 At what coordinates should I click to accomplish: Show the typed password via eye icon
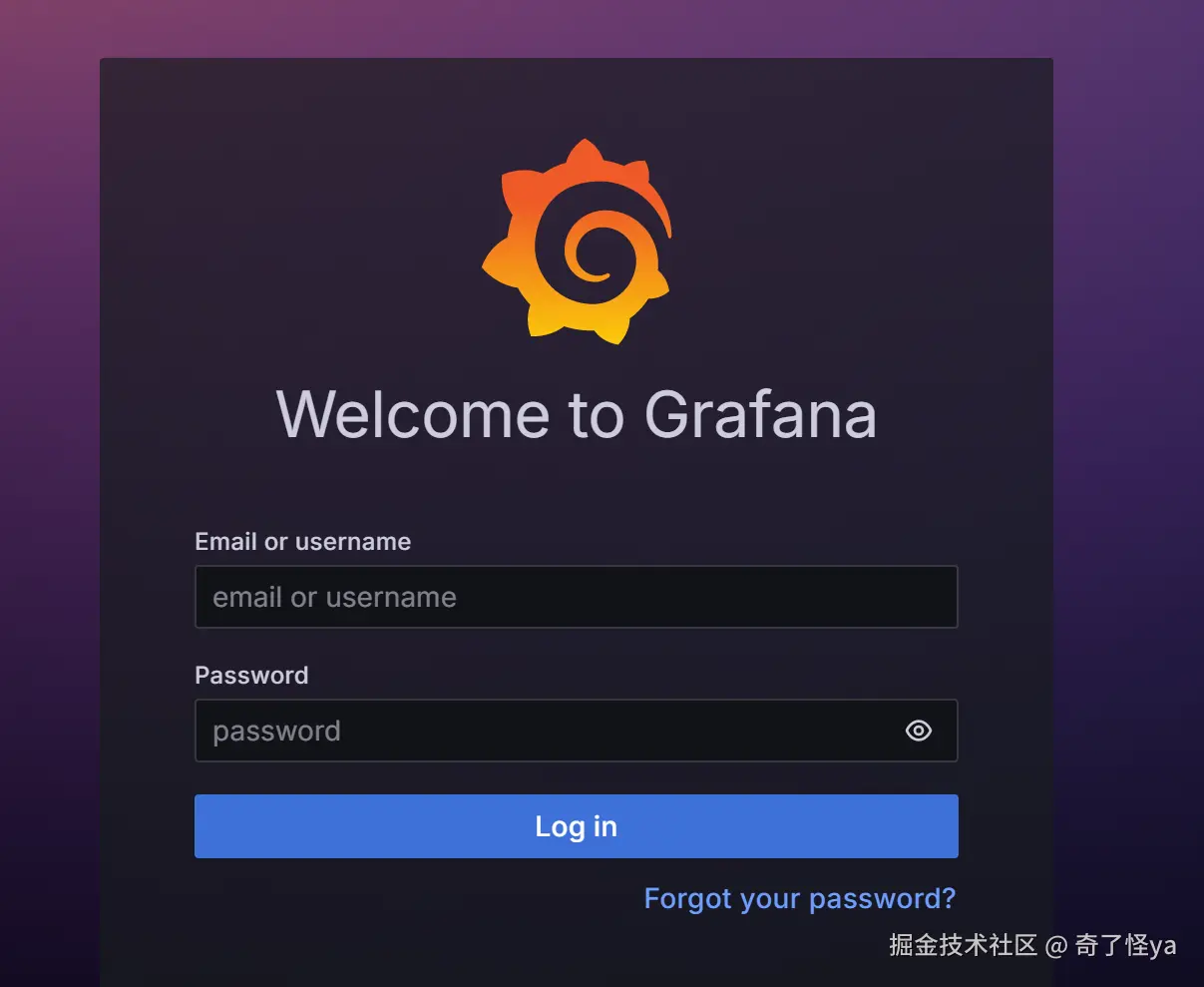(x=918, y=731)
